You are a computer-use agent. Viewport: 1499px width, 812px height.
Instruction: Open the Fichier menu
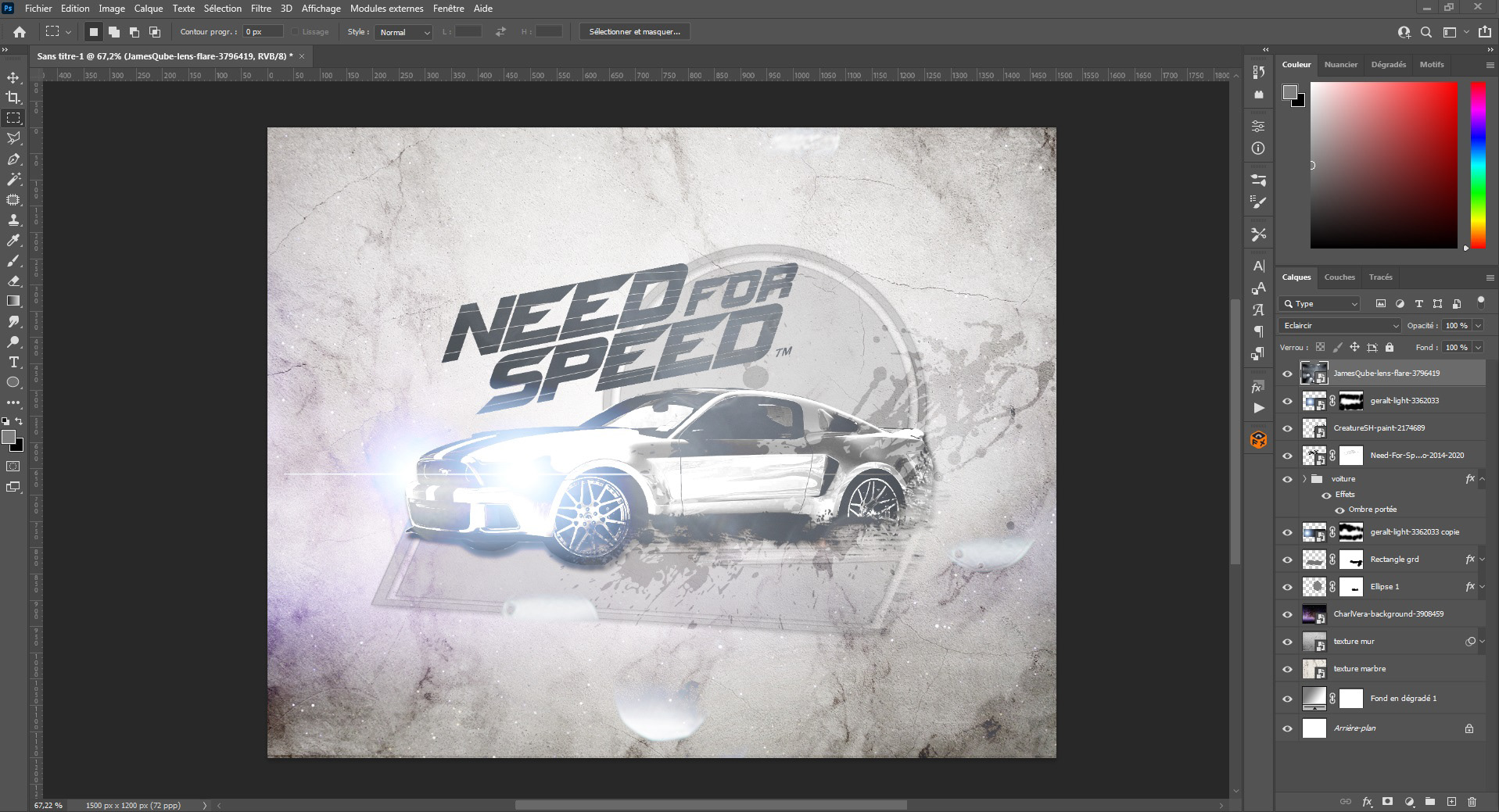38,9
